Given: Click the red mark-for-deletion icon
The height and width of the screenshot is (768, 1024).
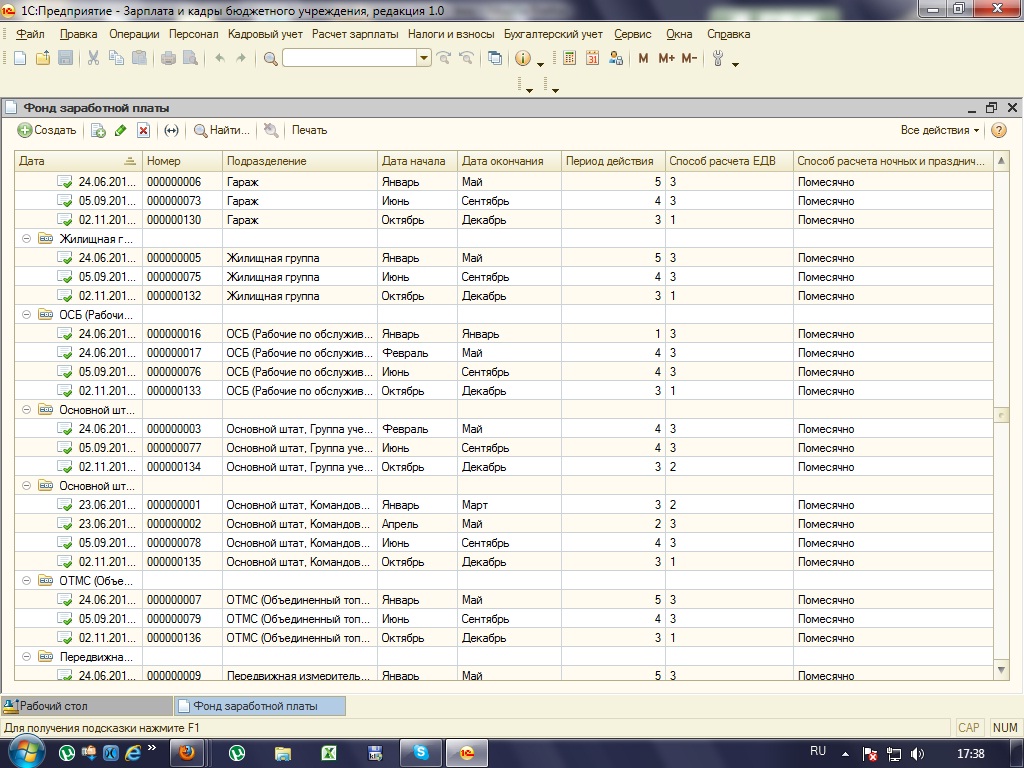Looking at the screenshot, I should [143, 131].
